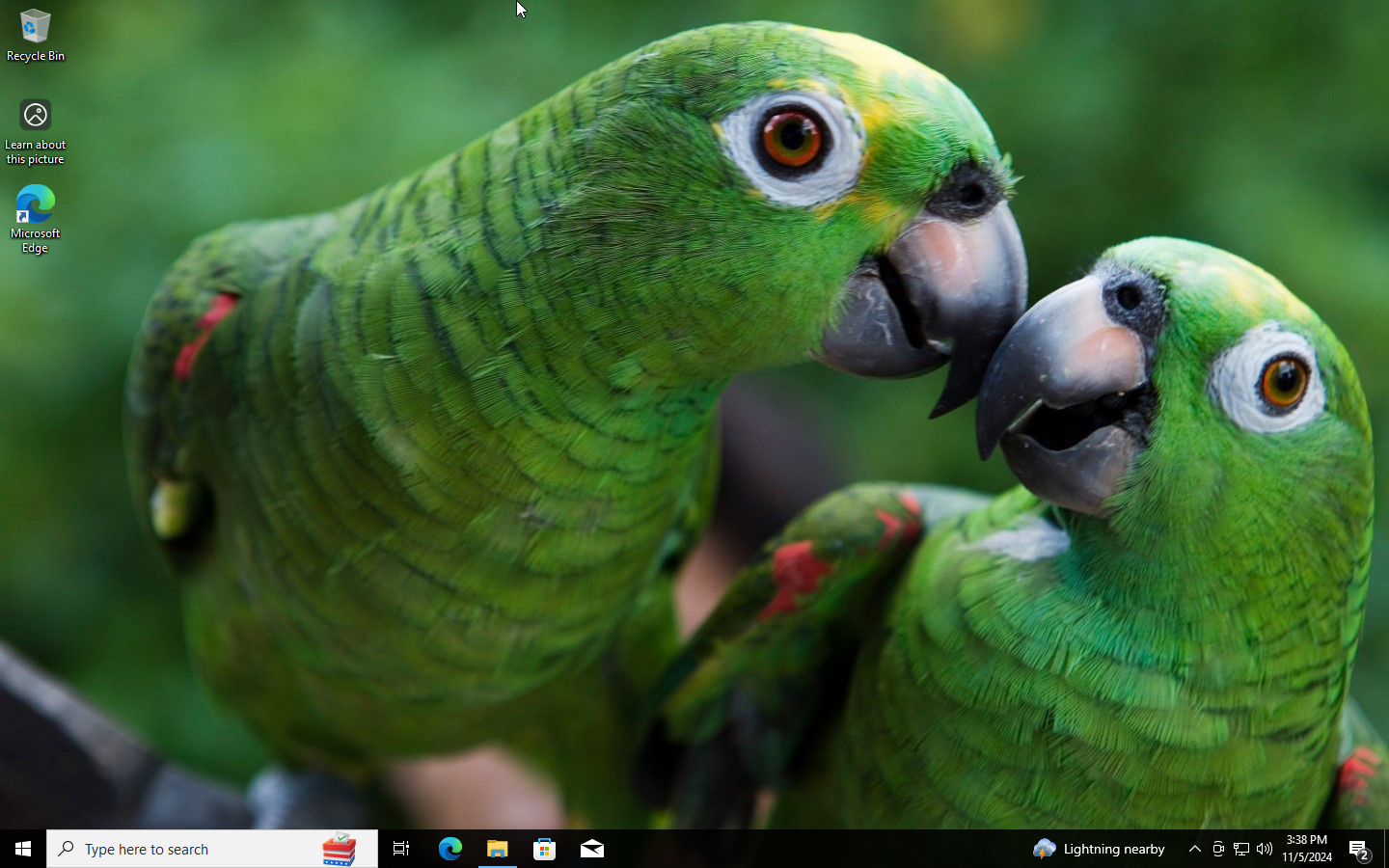This screenshot has width=1389, height=868.
Task: Open the Lightning nearby weather widget
Action: [1100, 849]
